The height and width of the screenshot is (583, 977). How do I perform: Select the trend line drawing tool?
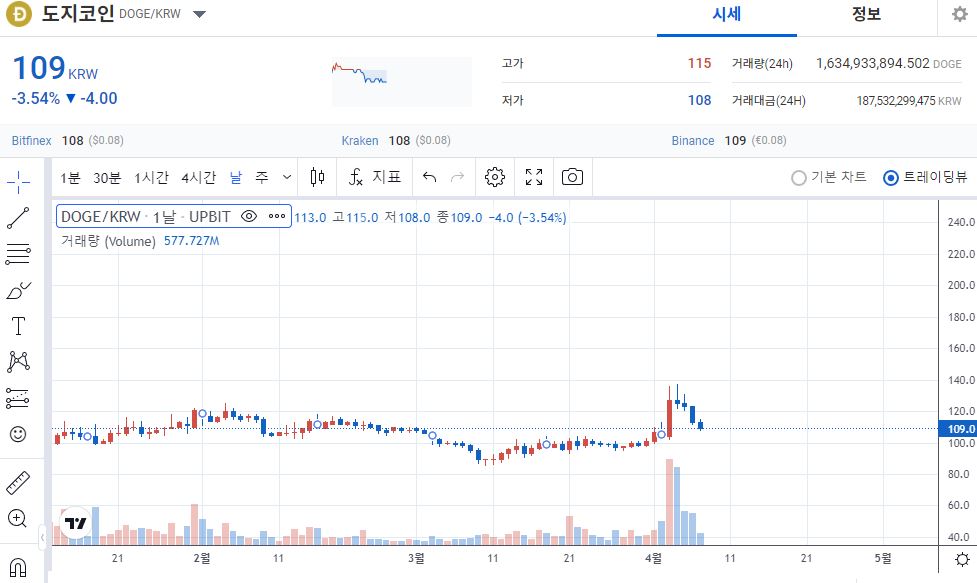[x=19, y=218]
